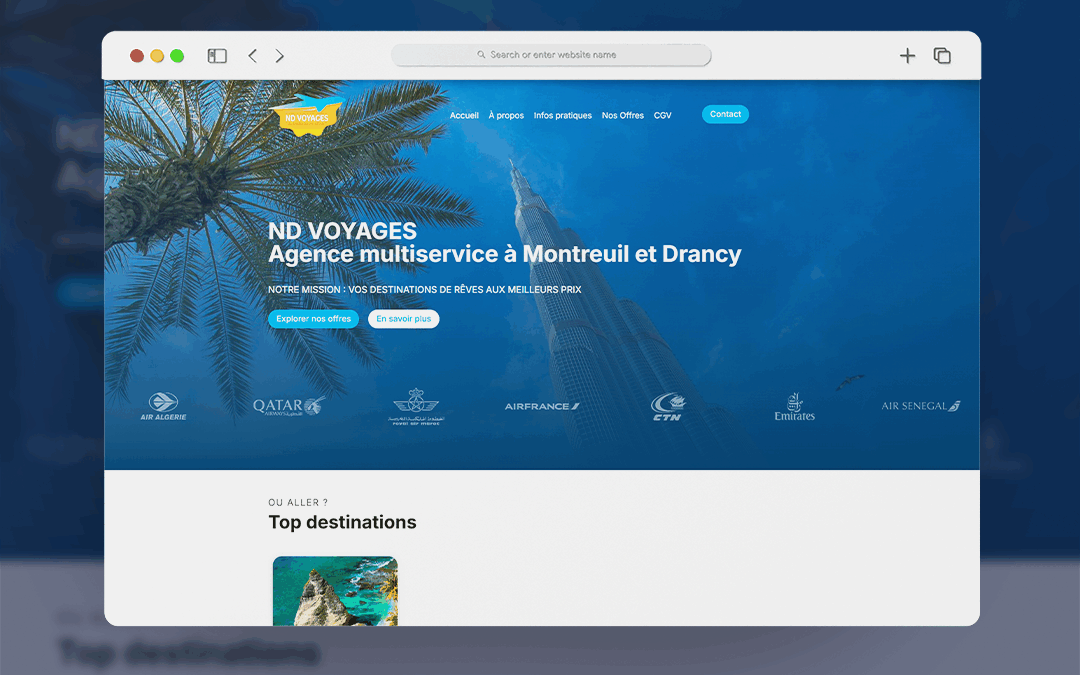Show tab overview icon
This screenshot has width=1080, height=675.
tap(942, 56)
